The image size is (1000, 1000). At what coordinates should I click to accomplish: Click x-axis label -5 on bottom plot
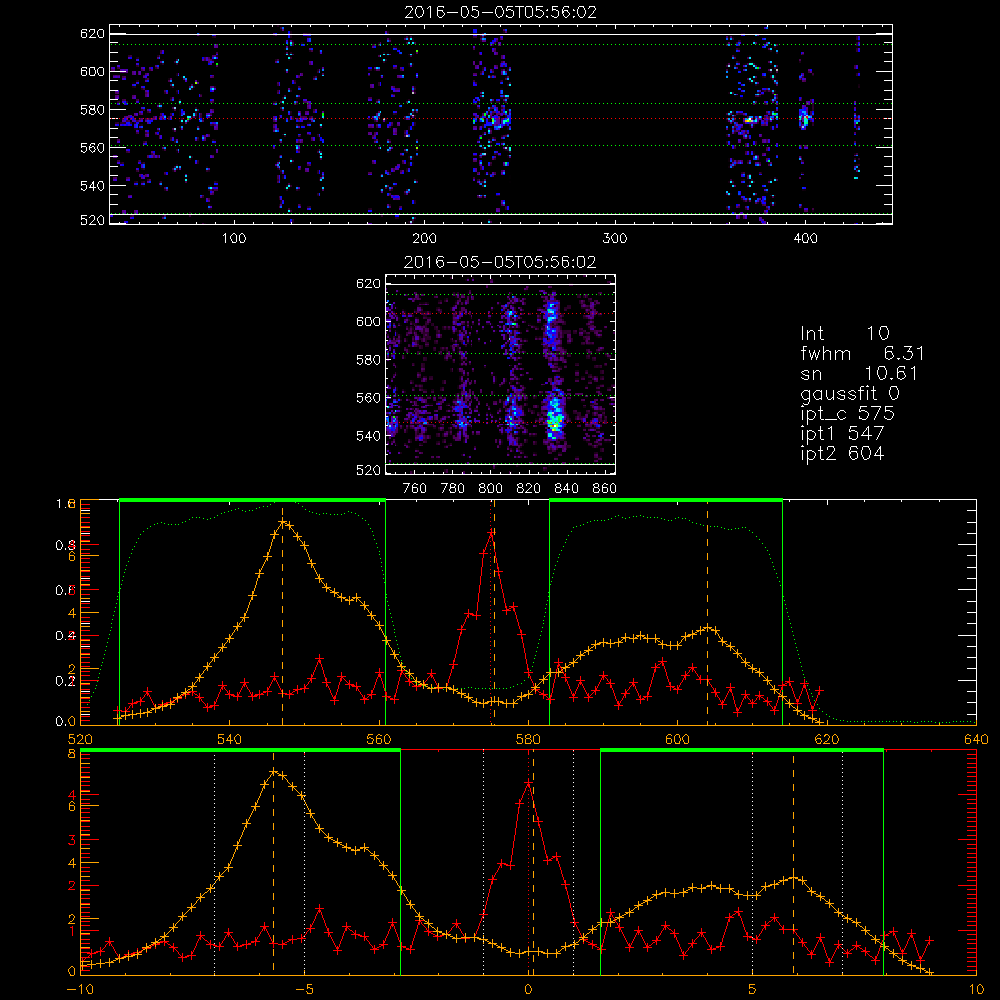click(304, 990)
